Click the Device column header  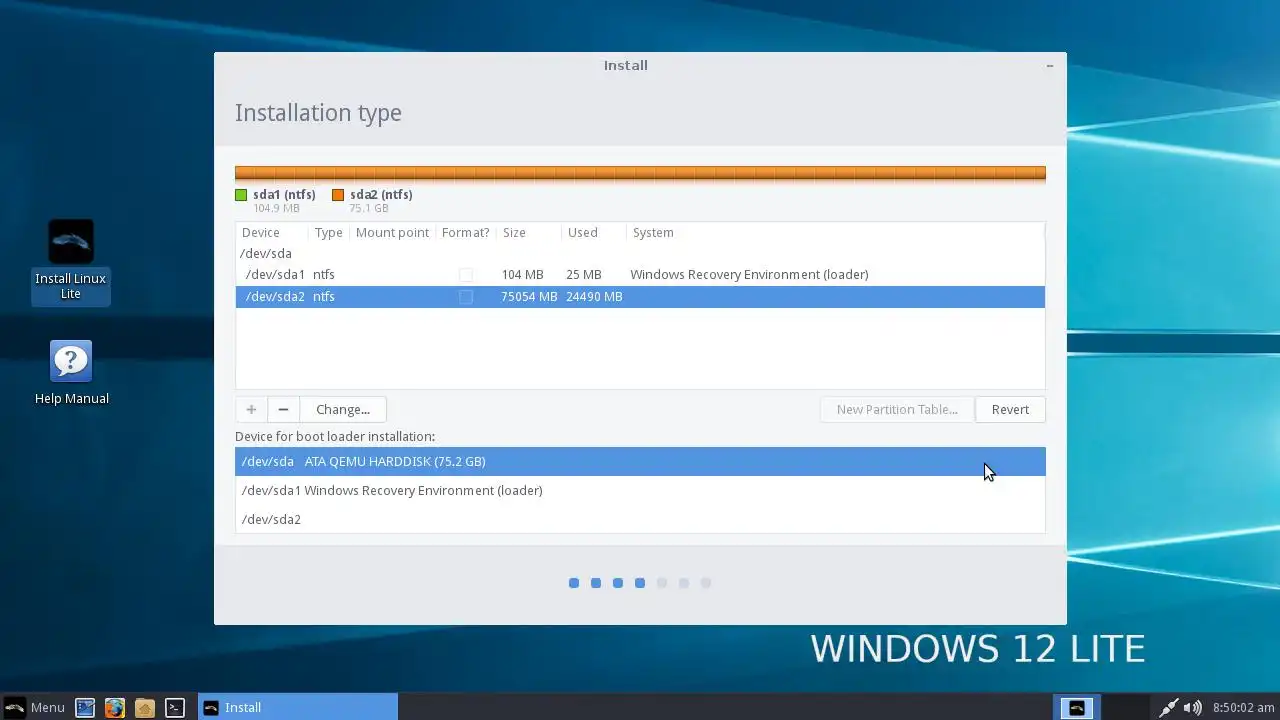tap(272, 232)
